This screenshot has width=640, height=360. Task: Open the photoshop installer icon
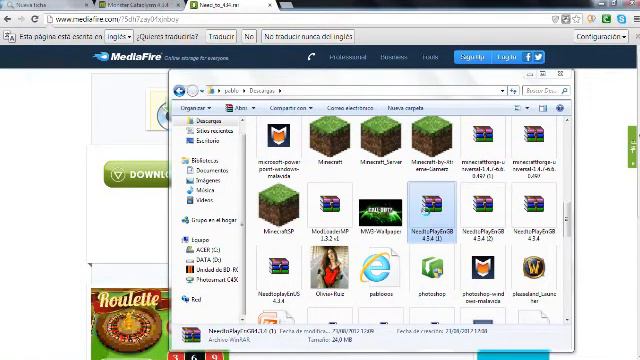coord(432,268)
